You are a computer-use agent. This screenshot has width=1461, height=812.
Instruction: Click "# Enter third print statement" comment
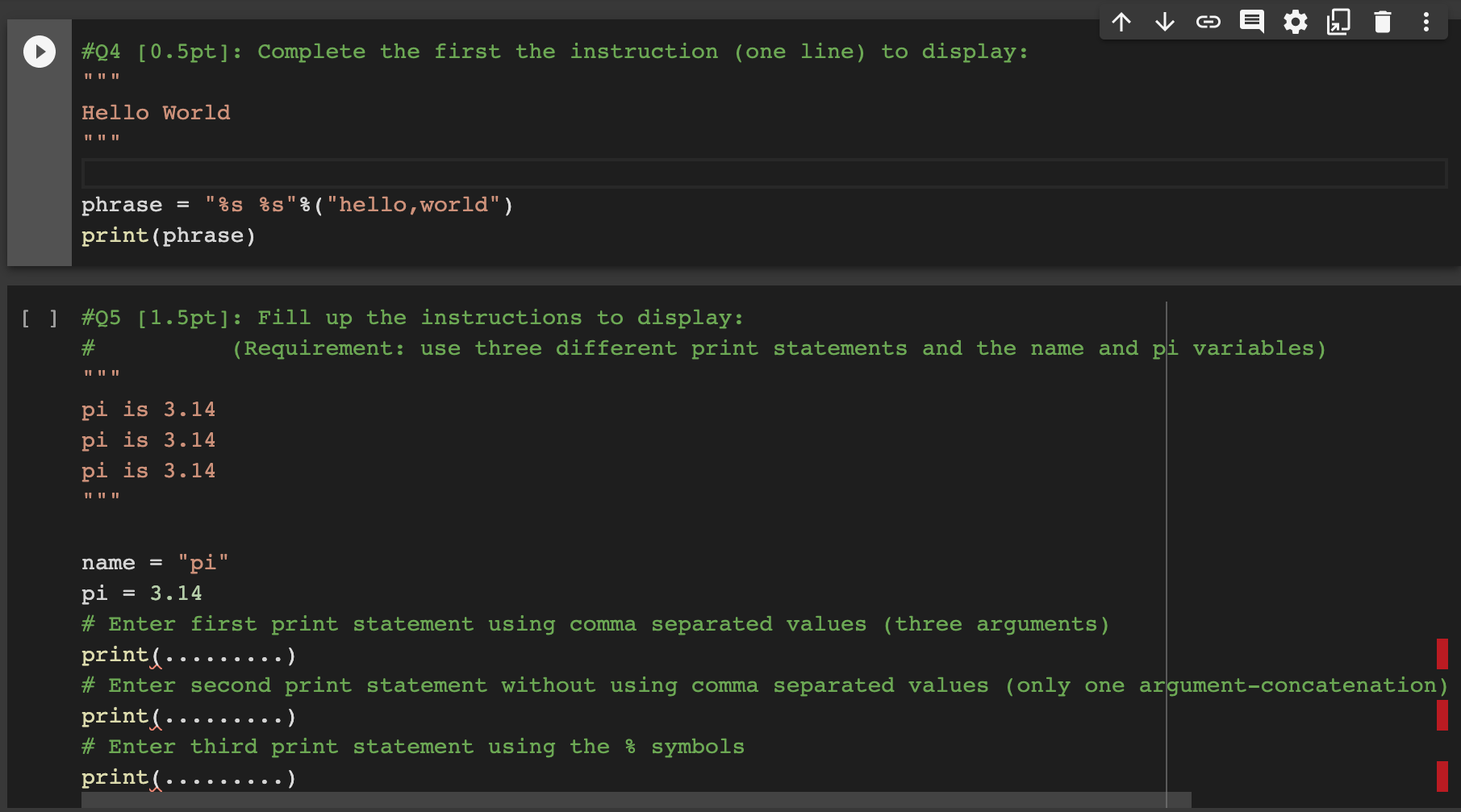pyautogui.click(x=413, y=747)
